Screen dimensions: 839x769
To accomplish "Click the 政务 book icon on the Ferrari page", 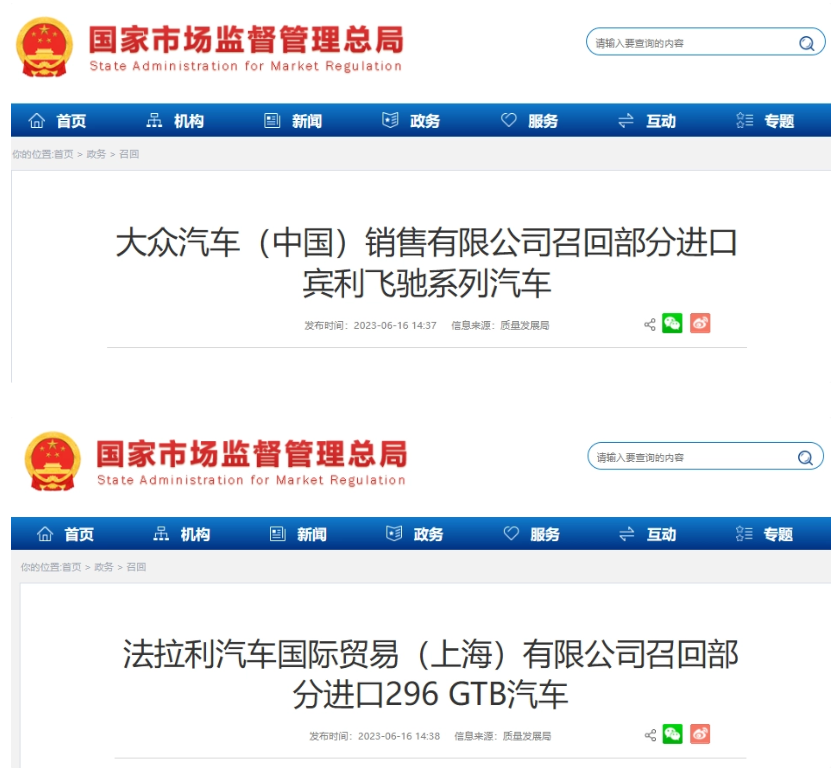I will (x=394, y=534).
